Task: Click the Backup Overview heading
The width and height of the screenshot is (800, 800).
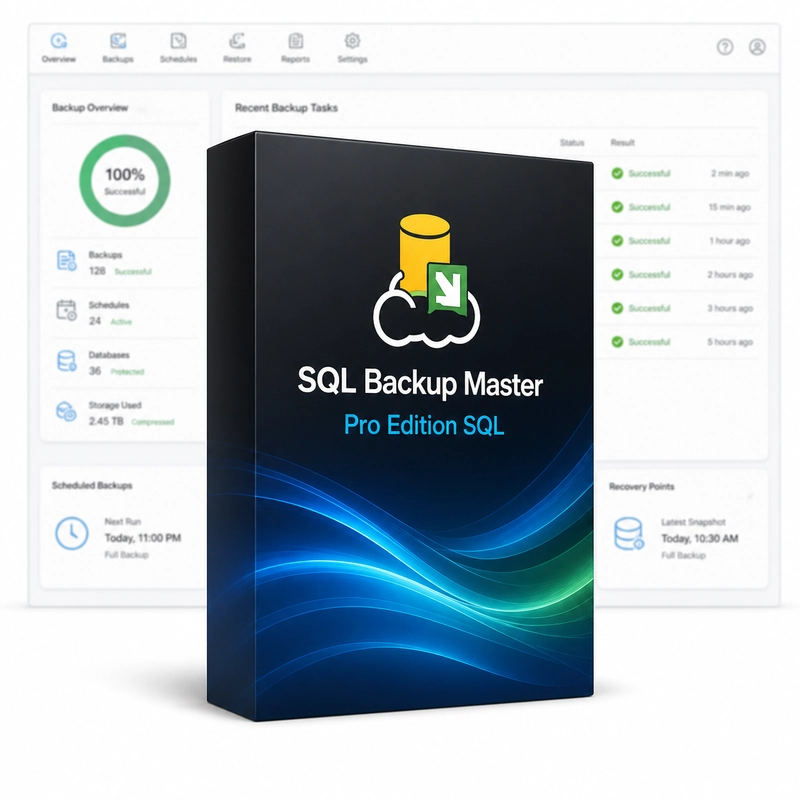Action: click(90, 108)
